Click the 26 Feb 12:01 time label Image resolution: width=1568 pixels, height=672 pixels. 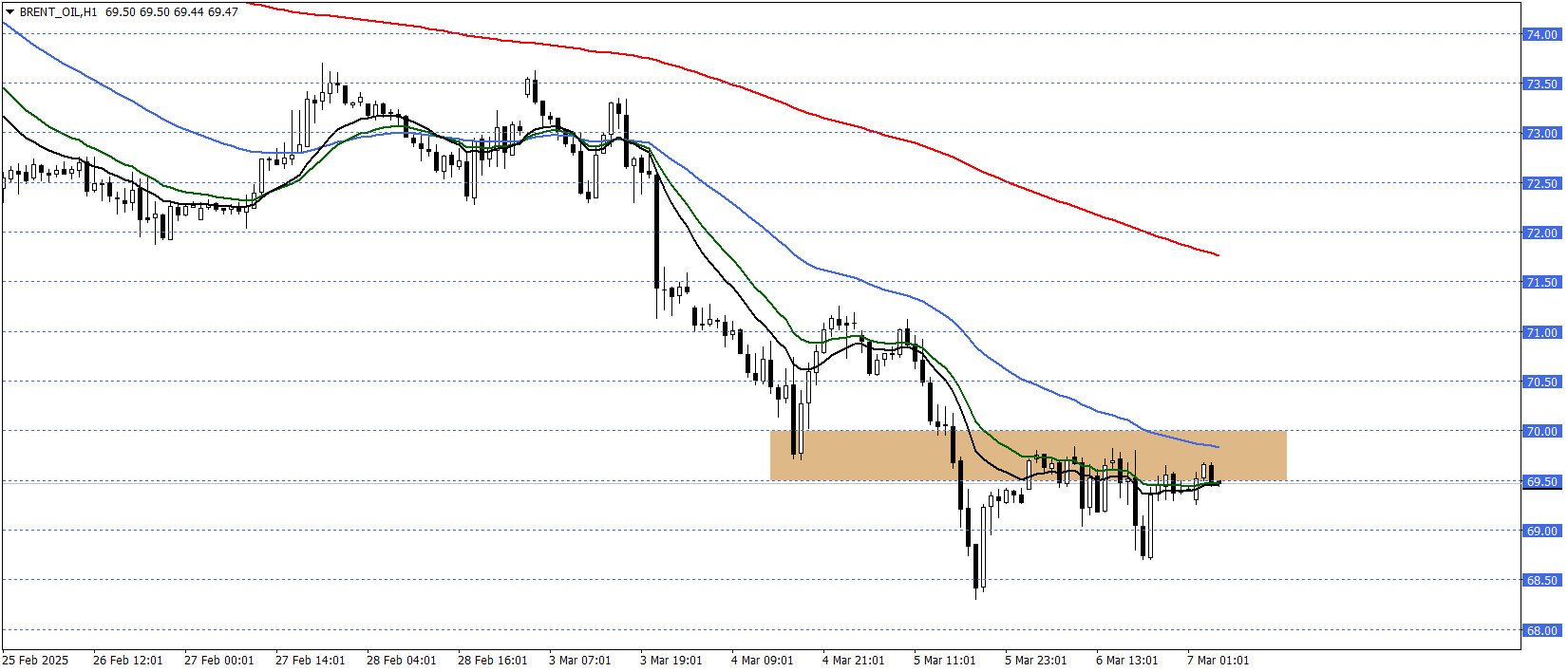tap(128, 660)
